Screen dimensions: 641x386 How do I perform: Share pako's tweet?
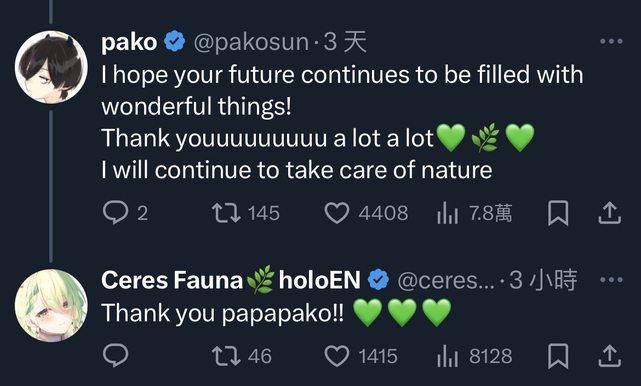[610, 213]
